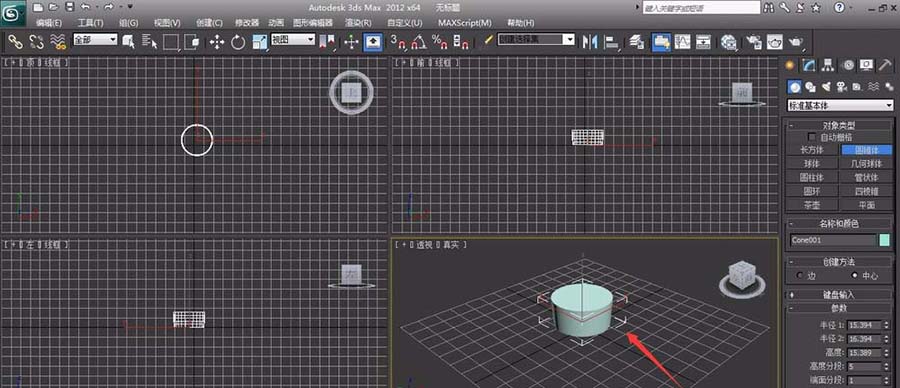Choose the Rectangular Selection Region tool
Screen dimensions: 900x388
170,42
